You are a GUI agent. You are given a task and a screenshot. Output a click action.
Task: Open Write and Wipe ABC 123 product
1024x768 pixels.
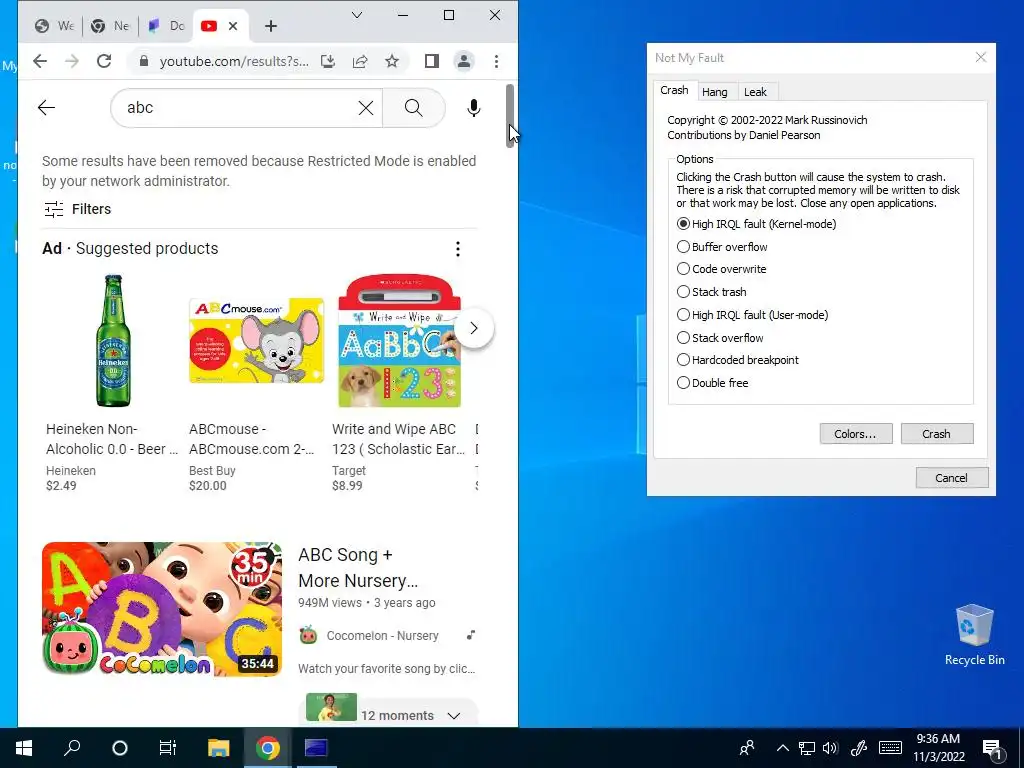click(x=399, y=341)
